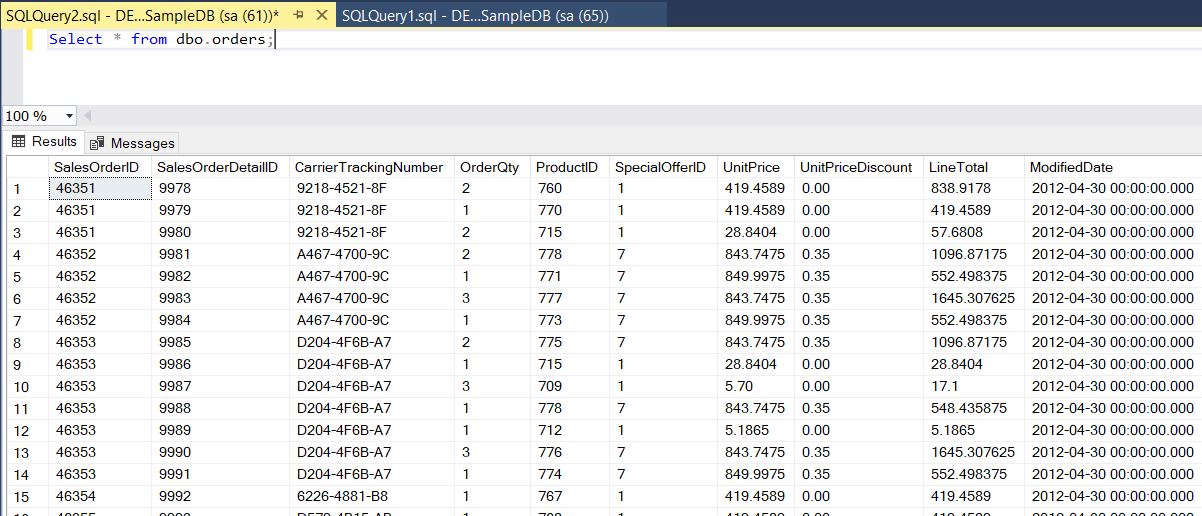Switch to the SQLQuery1.sql tab
The width and height of the screenshot is (1202, 516).
click(474, 16)
